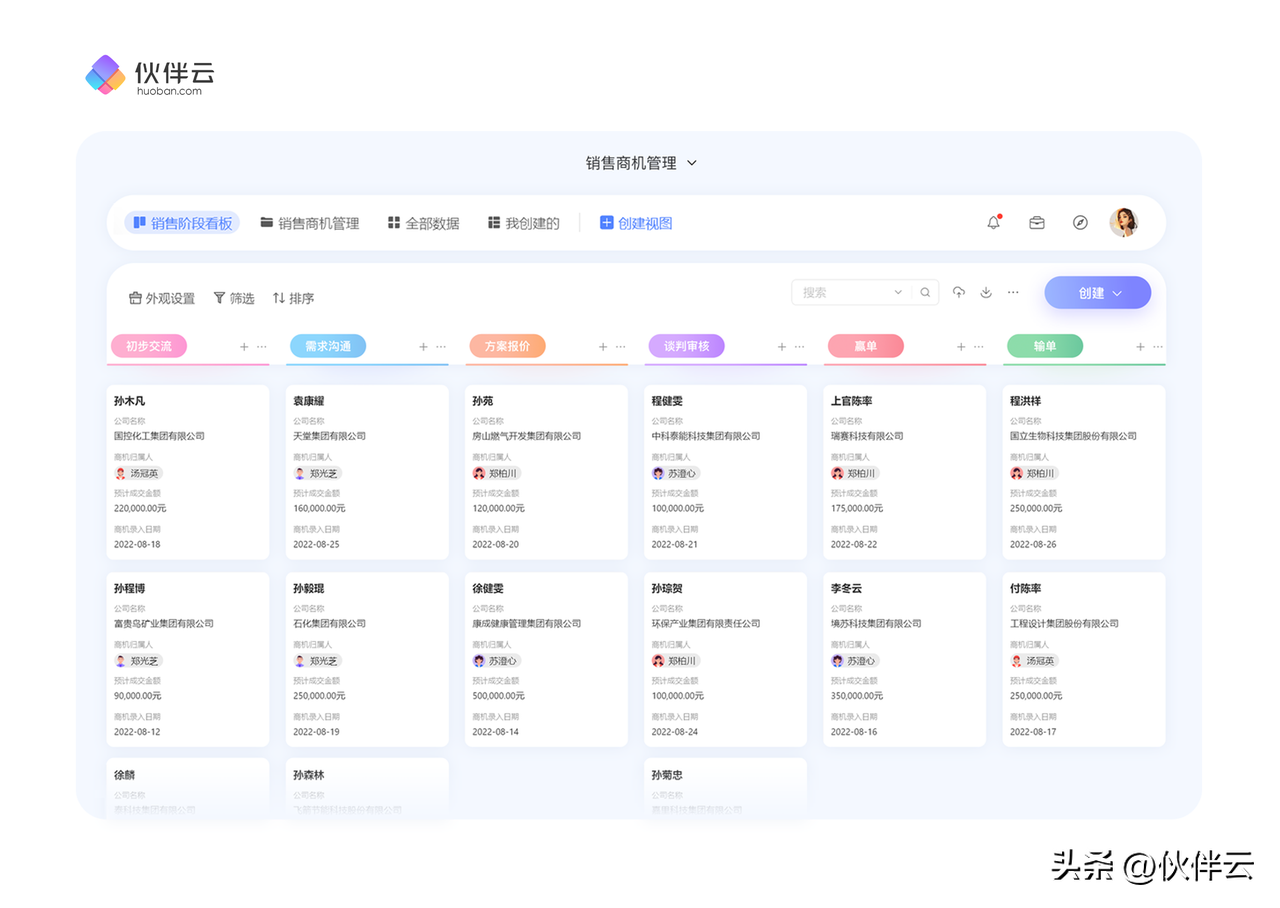Click 创建视图 to add view
1280x908 pixels.
pyautogui.click(x=636, y=223)
